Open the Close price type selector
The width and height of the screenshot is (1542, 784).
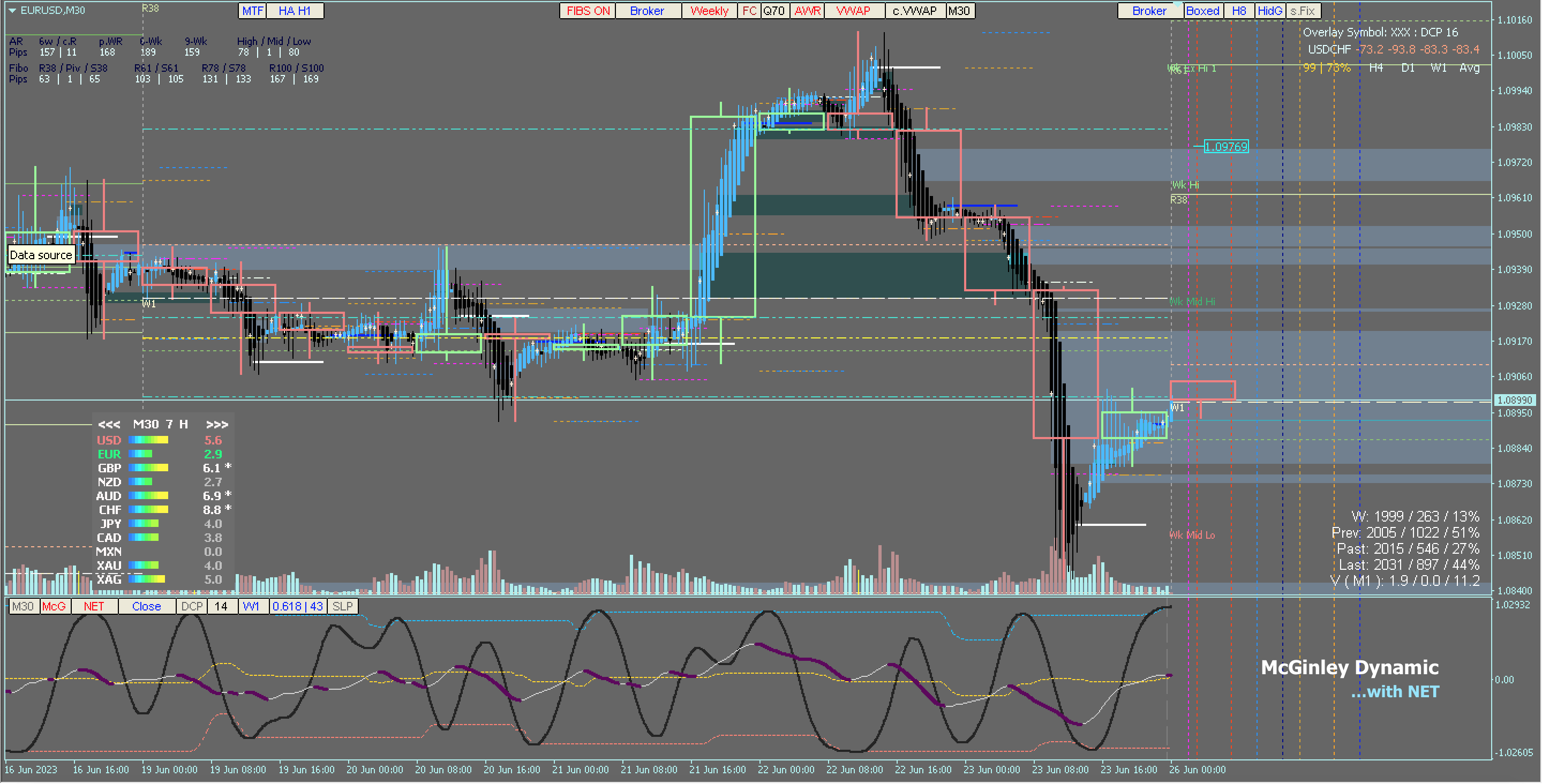[x=147, y=607]
